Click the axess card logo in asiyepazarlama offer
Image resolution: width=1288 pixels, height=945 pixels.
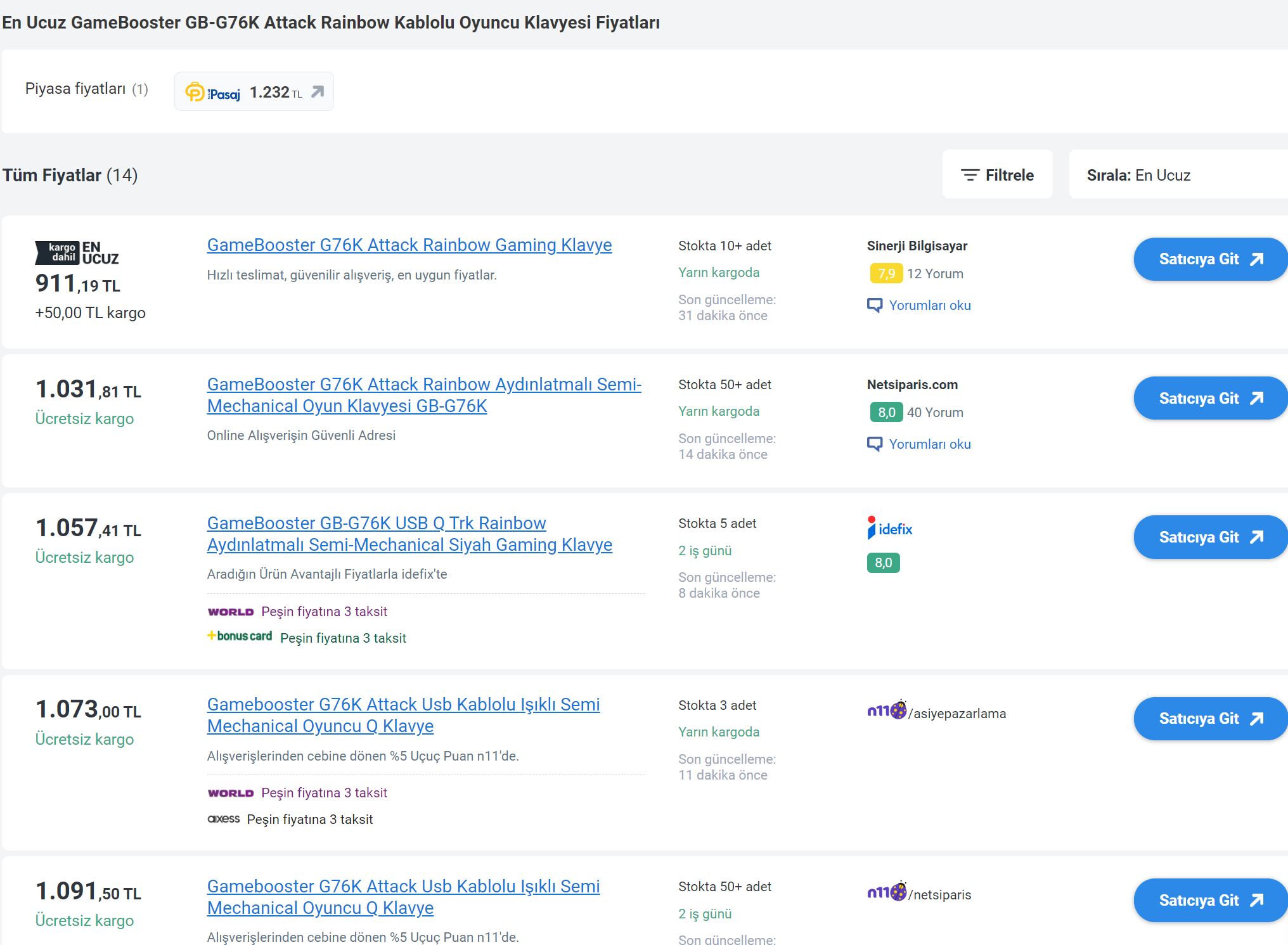pos(224,819)
